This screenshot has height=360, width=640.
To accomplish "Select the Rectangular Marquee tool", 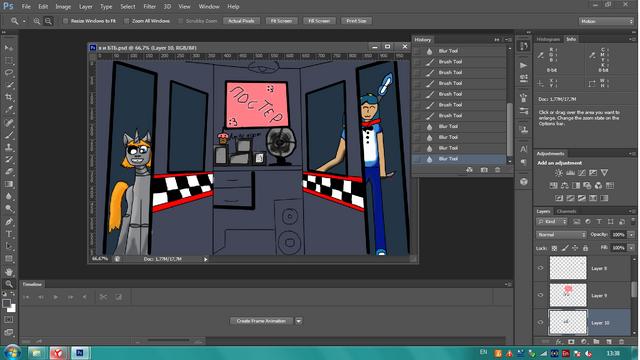I will [9, 60].
